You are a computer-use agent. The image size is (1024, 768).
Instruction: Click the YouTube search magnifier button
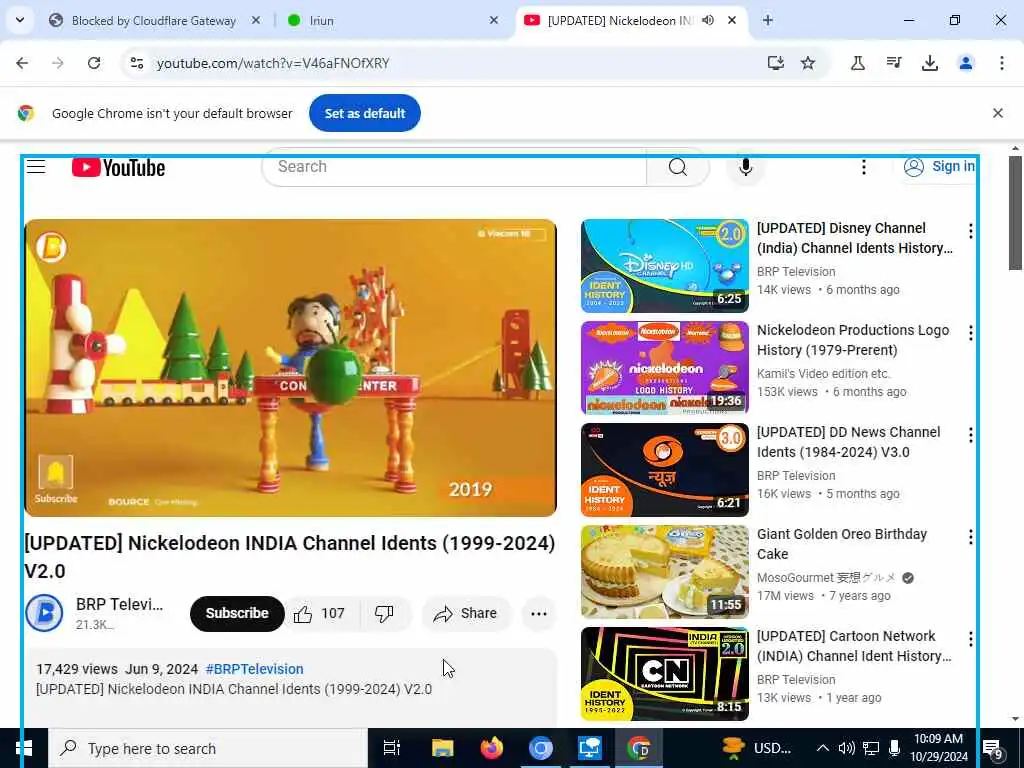click(x=678, y=167)
